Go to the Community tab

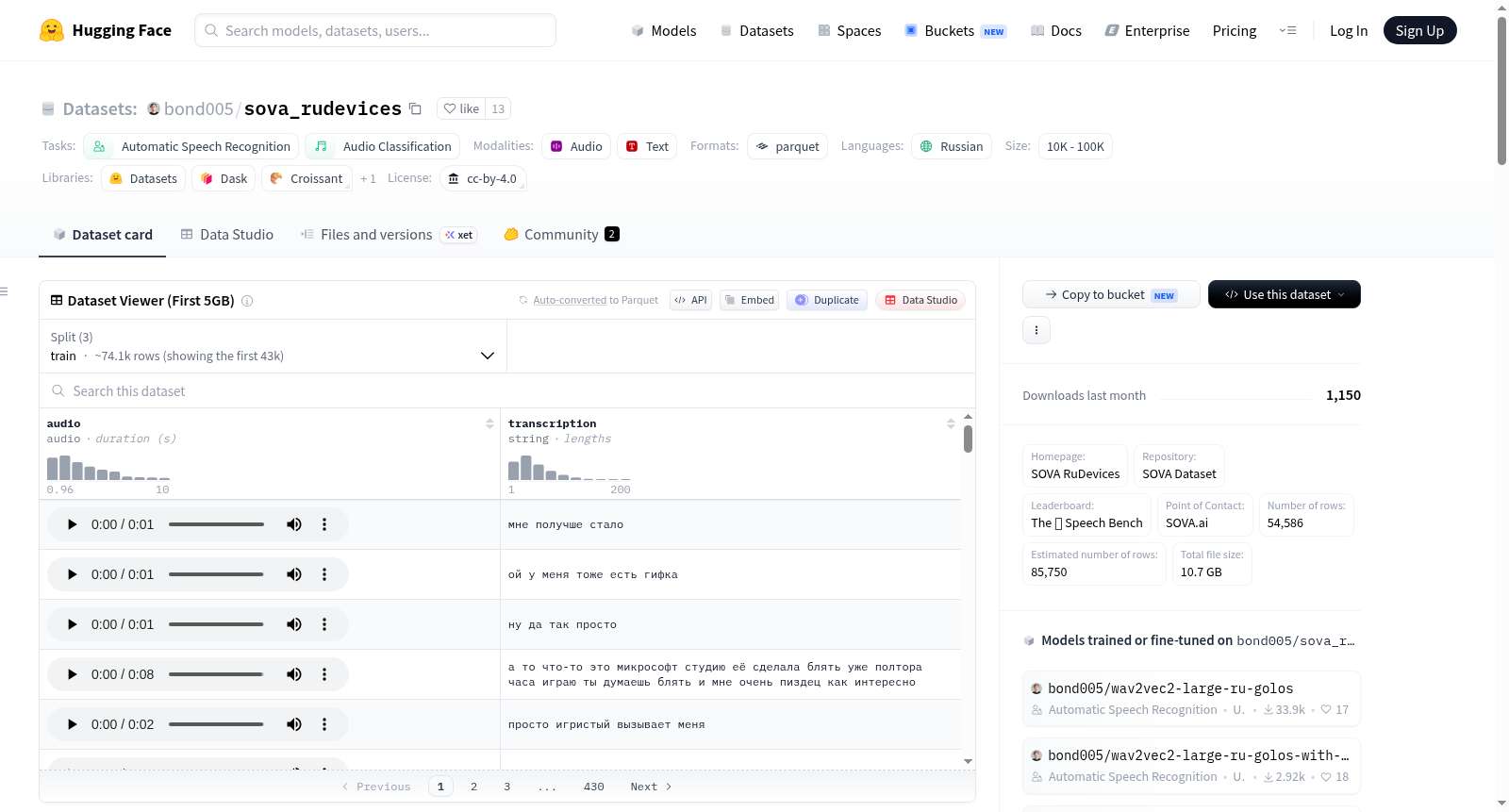[x=561, y=235]
